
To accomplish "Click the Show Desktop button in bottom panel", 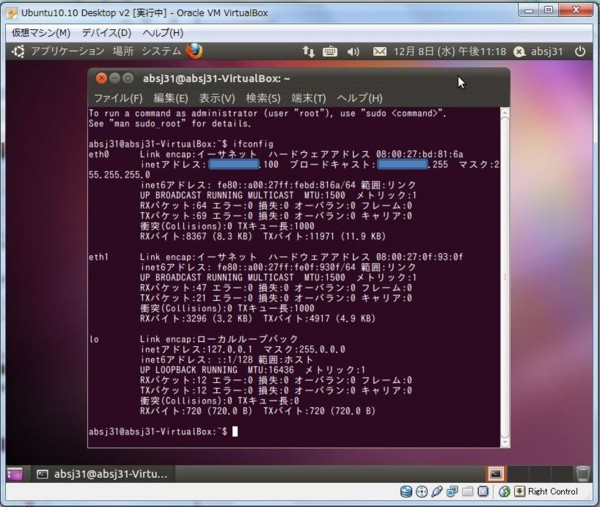I will click(15, 474).
